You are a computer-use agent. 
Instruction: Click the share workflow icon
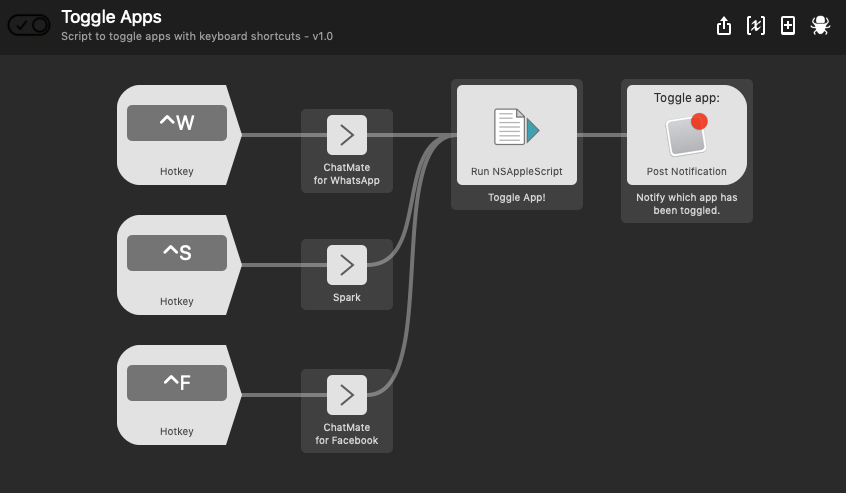[x=724, y=26]
